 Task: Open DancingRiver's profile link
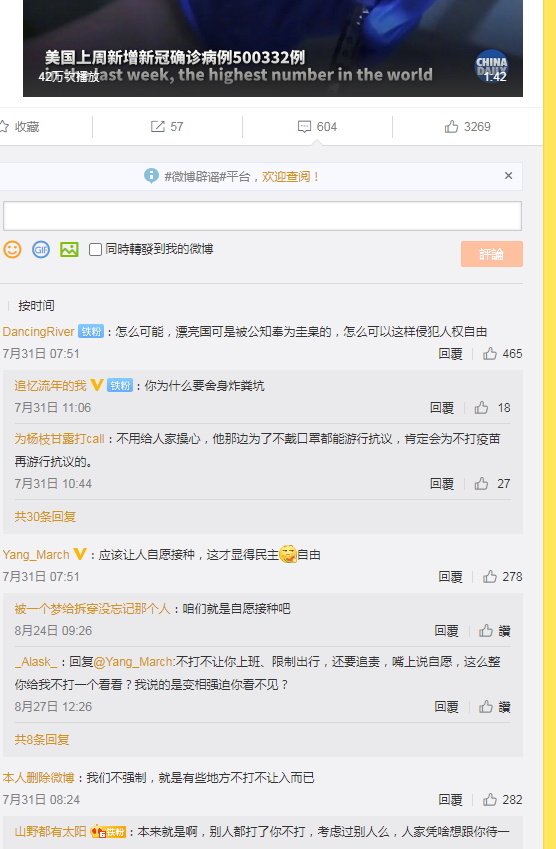(x=38, y=331)
